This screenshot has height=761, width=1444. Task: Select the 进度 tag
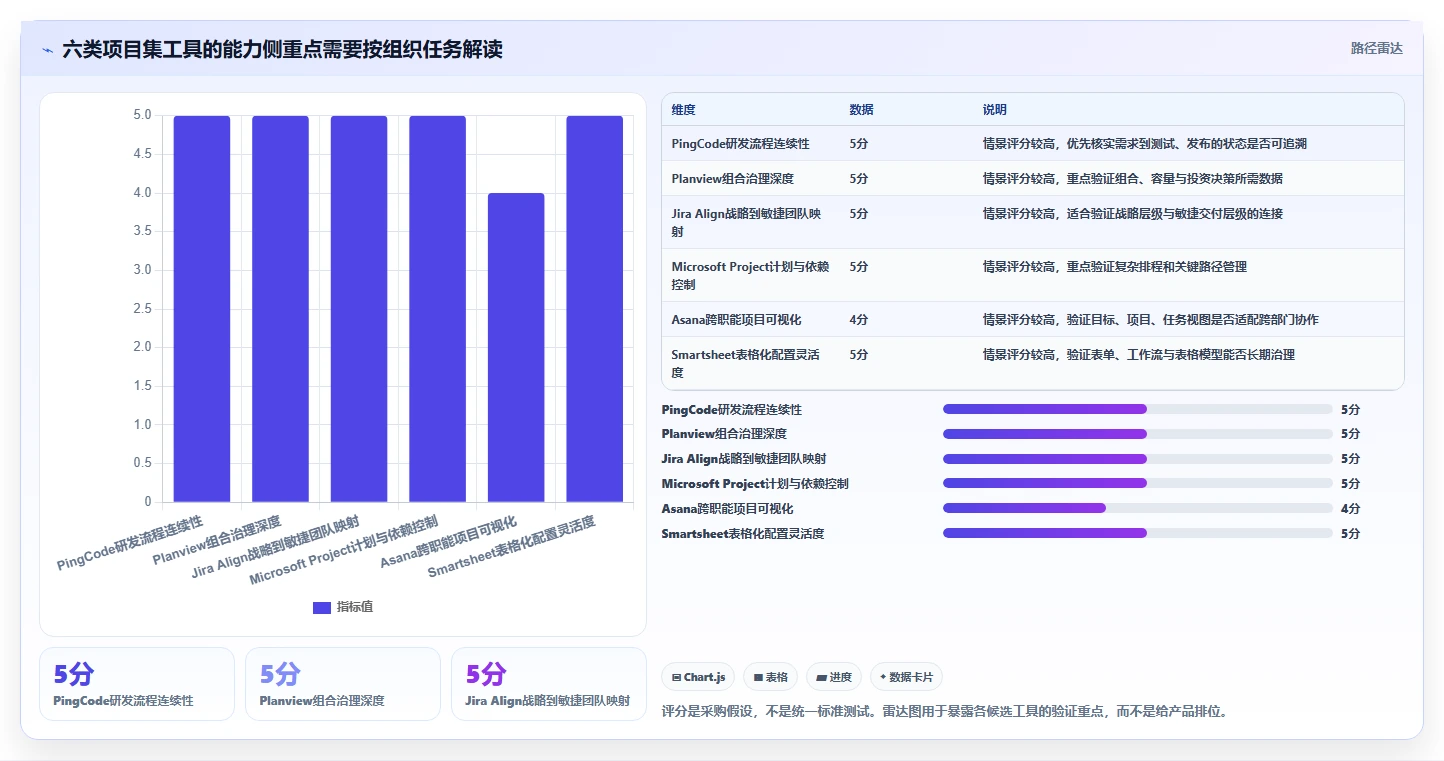click(834, 677)
